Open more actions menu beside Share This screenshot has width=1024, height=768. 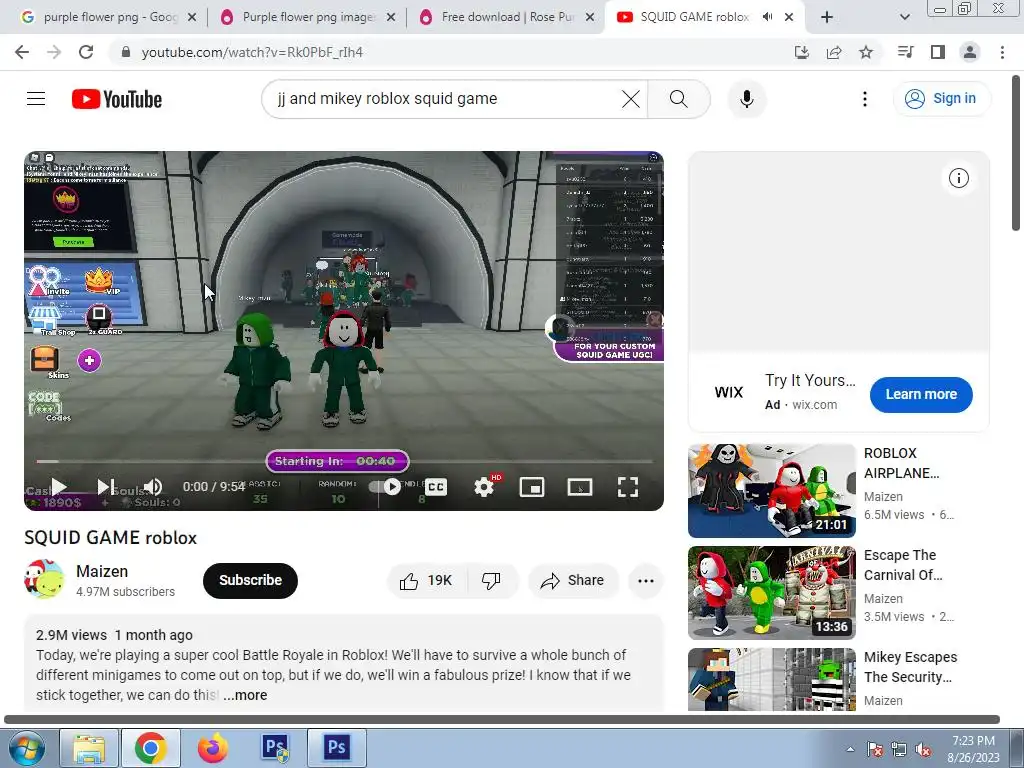click(x=645, y=581)
